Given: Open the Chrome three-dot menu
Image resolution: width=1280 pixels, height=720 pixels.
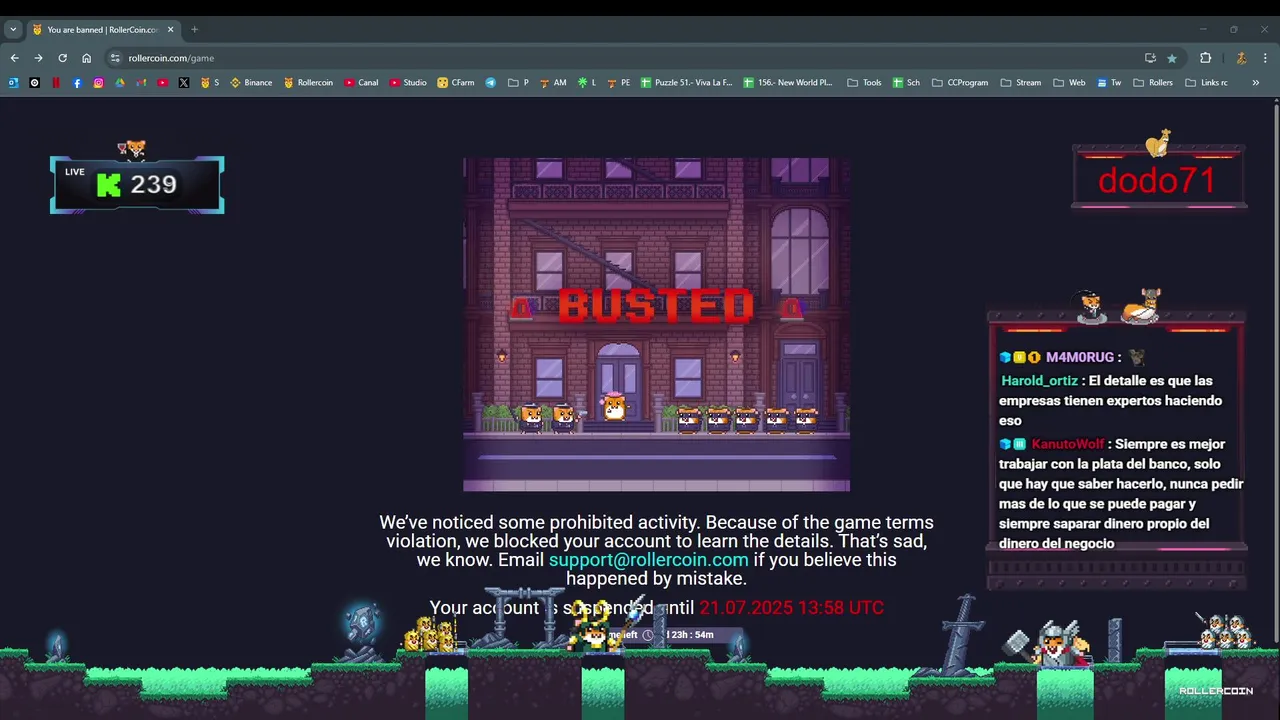Looking at the screenshot, I should [1265, 58].
